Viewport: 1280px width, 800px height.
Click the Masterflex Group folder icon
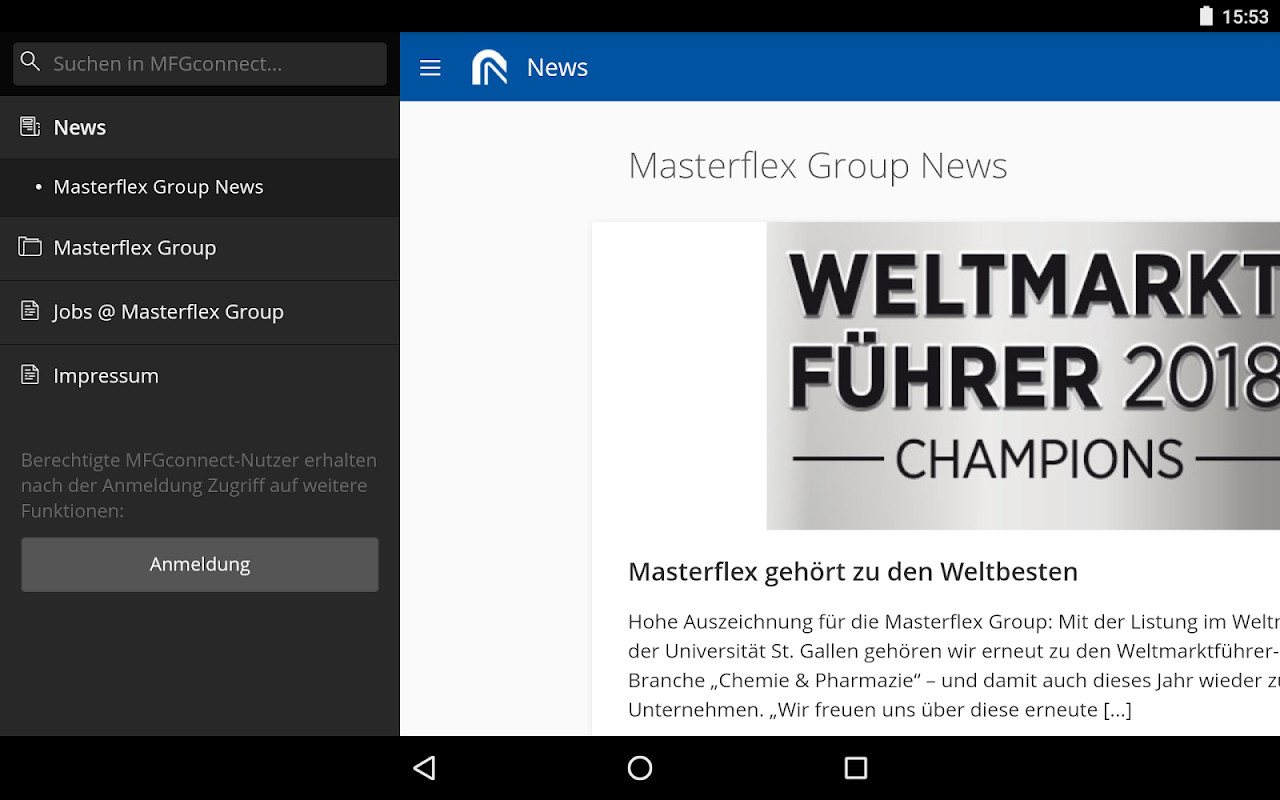[30, 247]
